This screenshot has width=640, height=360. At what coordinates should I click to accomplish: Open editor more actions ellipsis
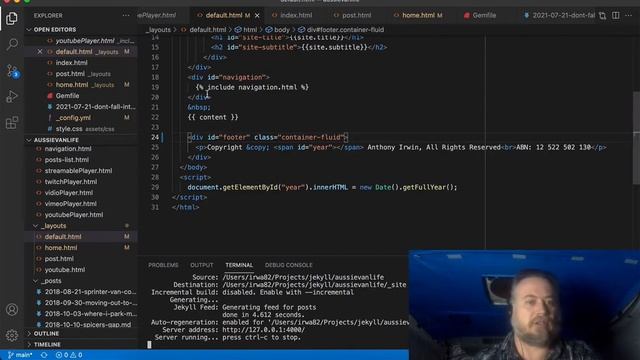tap(629, 16)
